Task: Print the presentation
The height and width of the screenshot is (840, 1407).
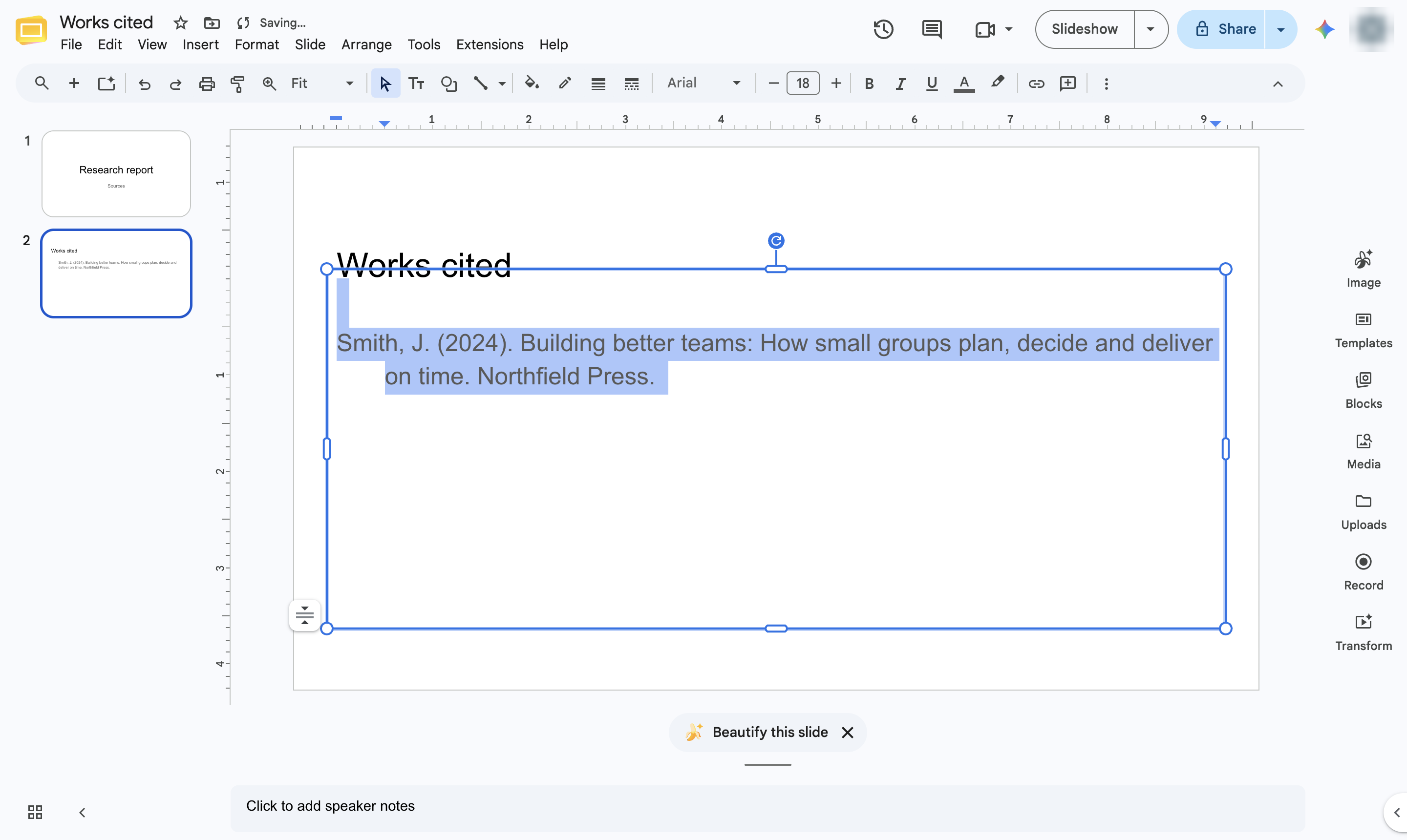Action: (207, 84)
